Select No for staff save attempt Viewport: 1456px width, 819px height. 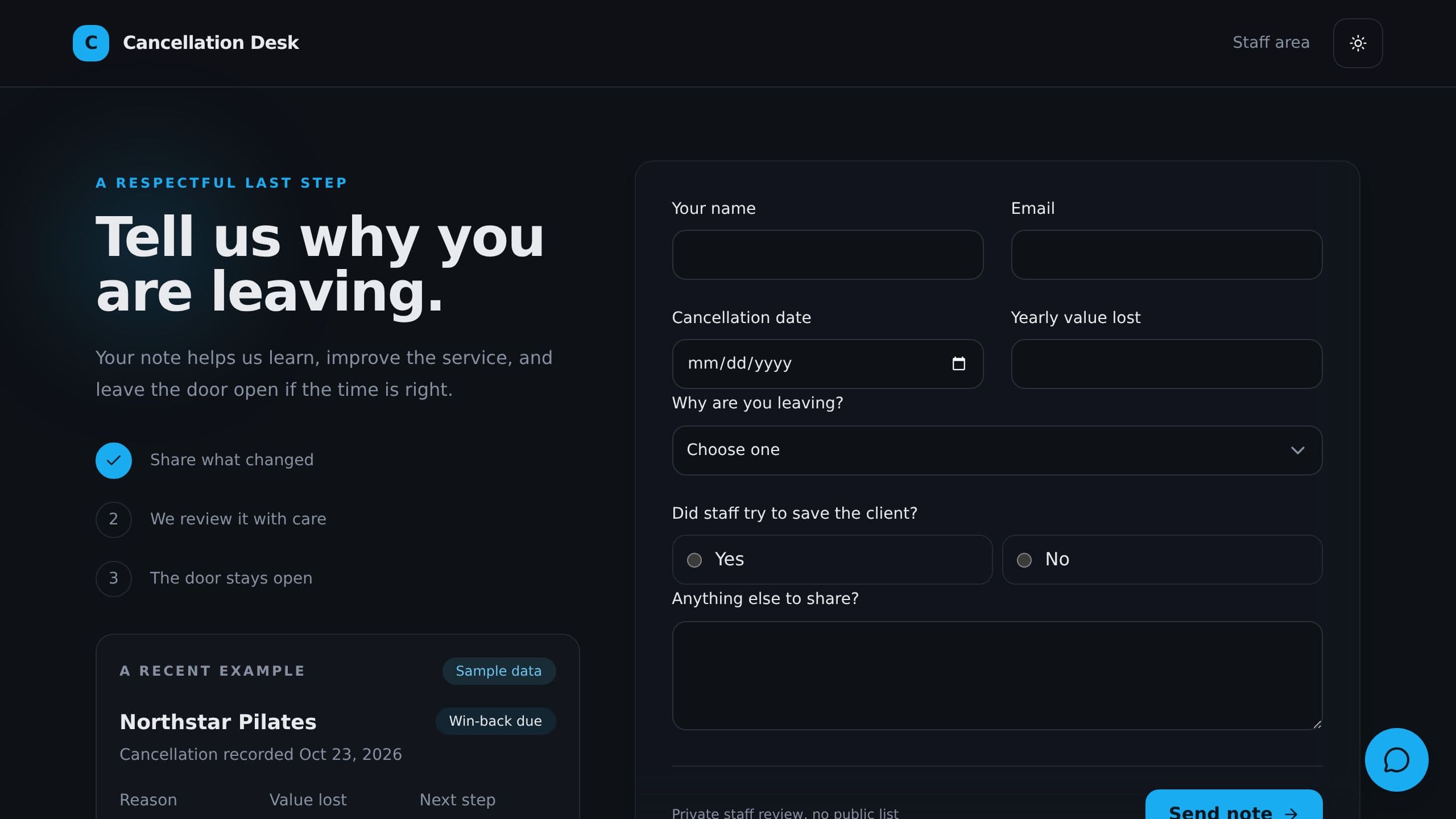point(1162,560)
